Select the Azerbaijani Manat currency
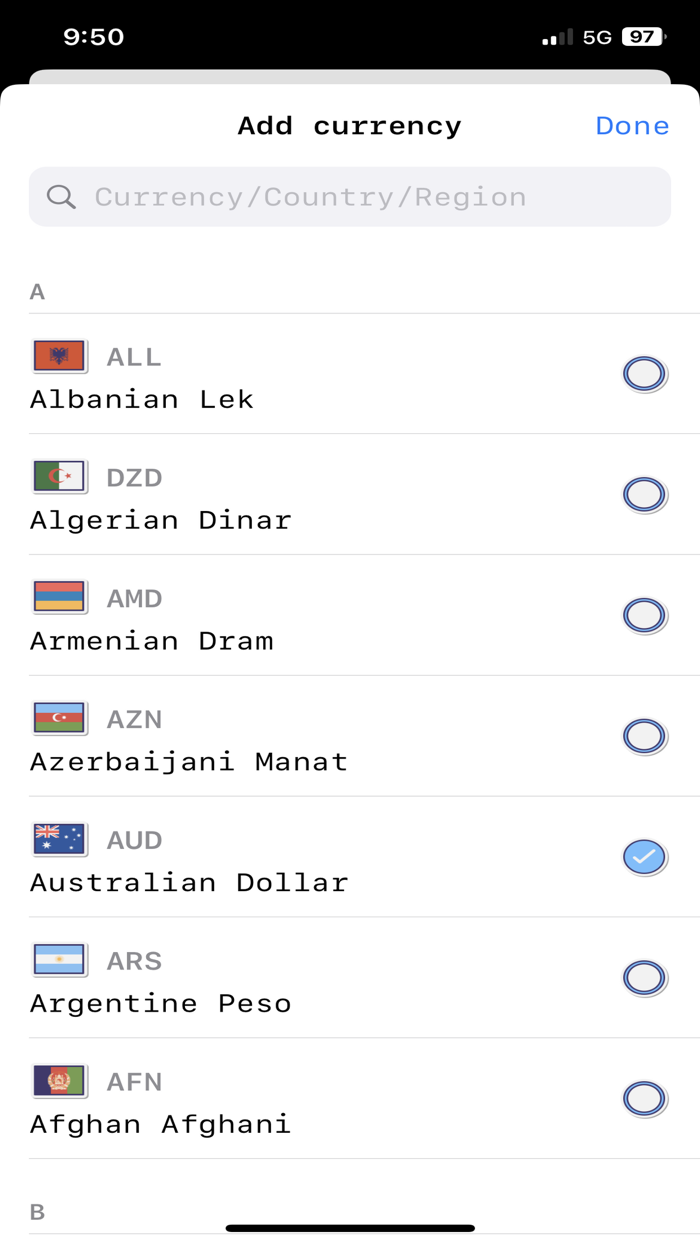This screenshot has height=1244, width=700. [x=645, y=736]
